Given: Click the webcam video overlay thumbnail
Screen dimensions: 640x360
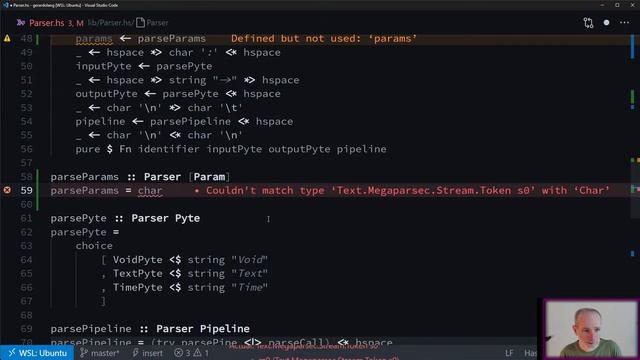Looking at the screenshot, I should [591, 329].
